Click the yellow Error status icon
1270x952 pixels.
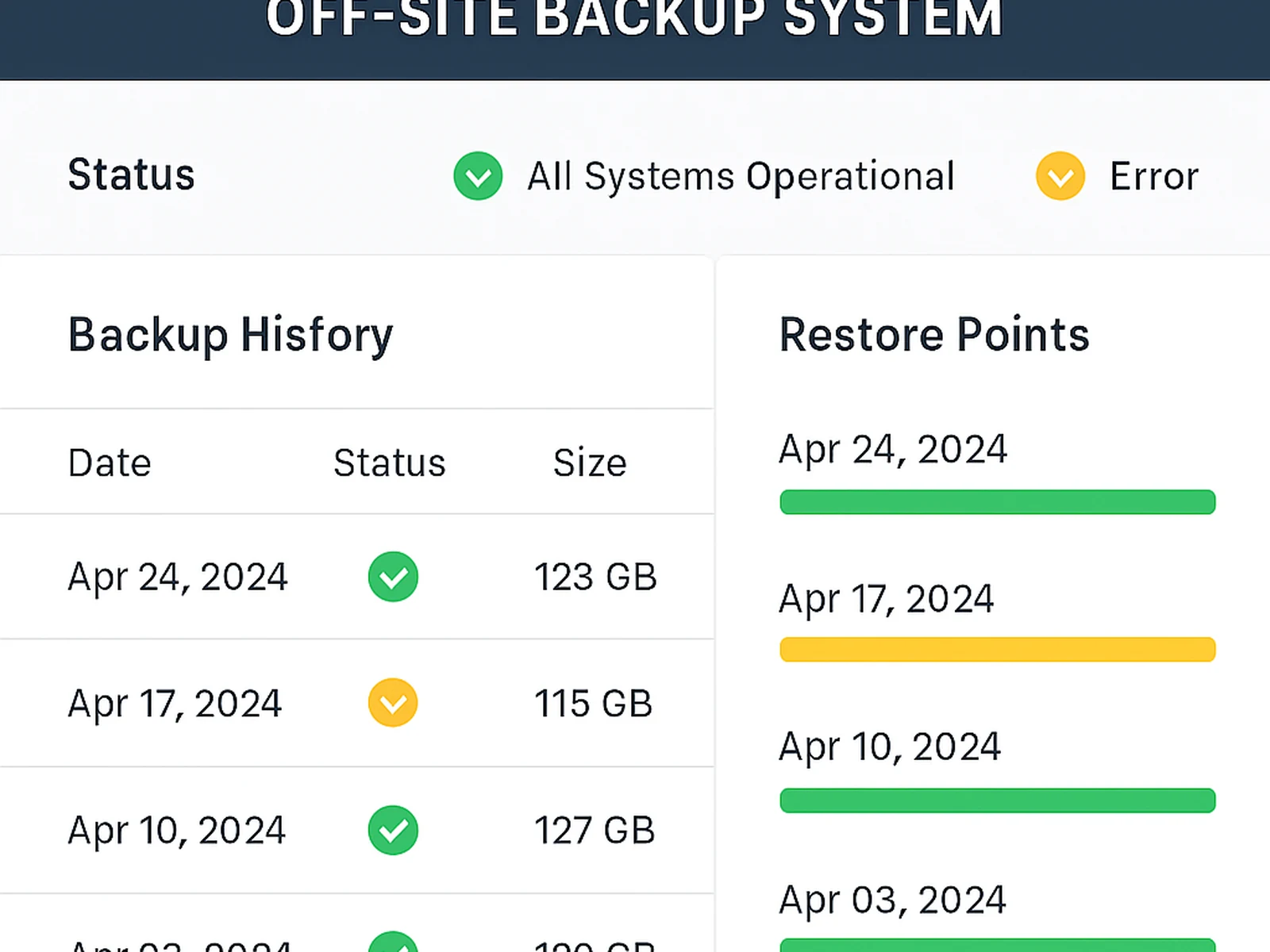(x=1060, y=175)
